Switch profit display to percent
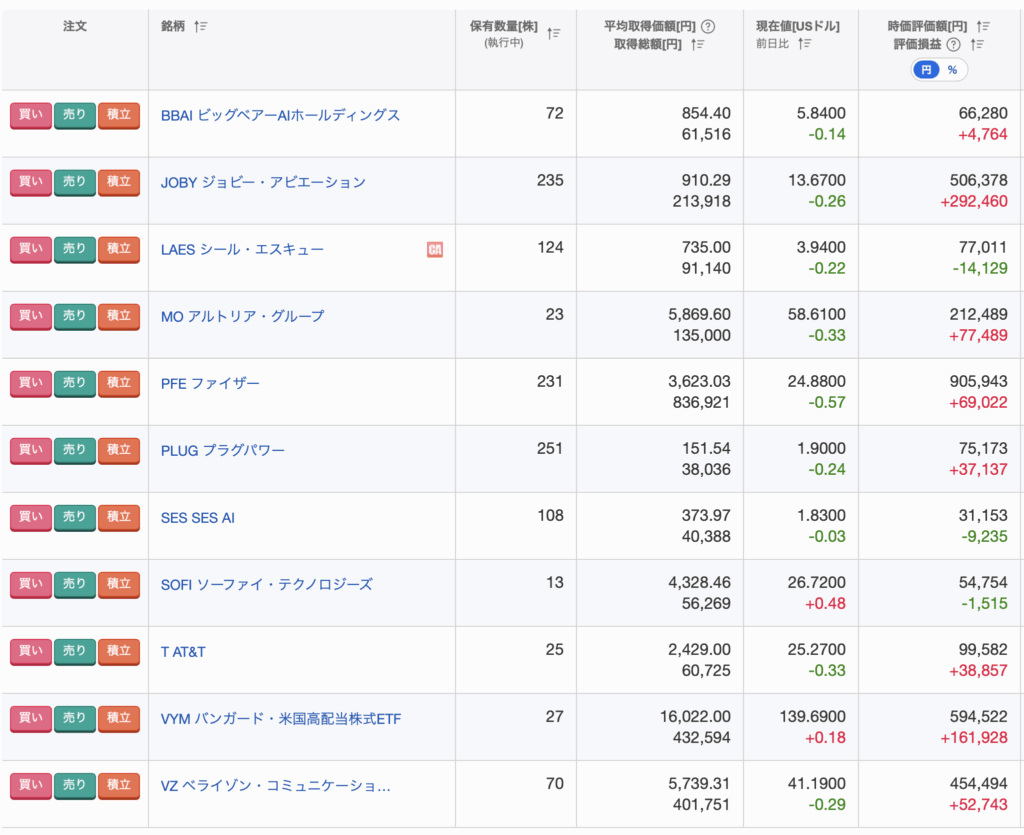This screenshot has height=835, width=1024. [952, 70]
